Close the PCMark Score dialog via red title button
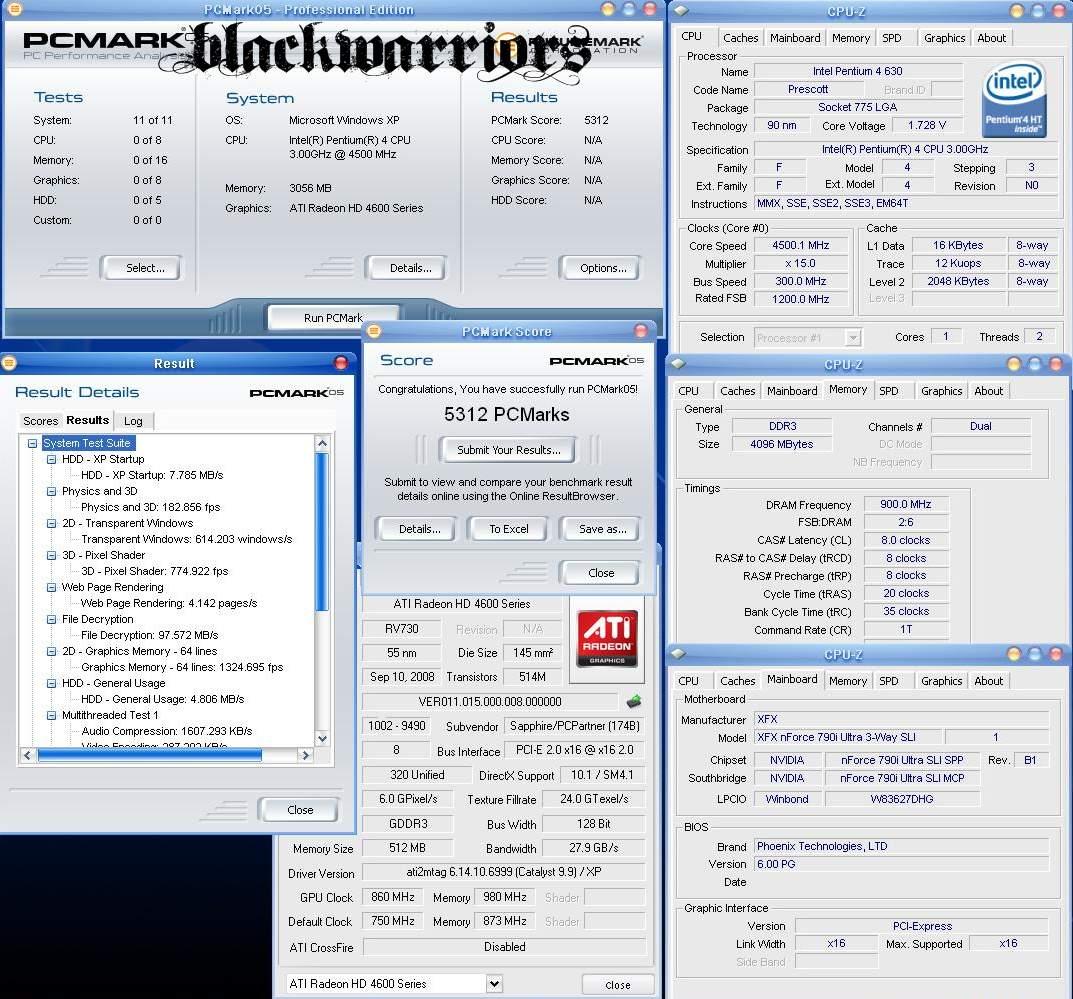1073x999 pixels. [641, 331]
